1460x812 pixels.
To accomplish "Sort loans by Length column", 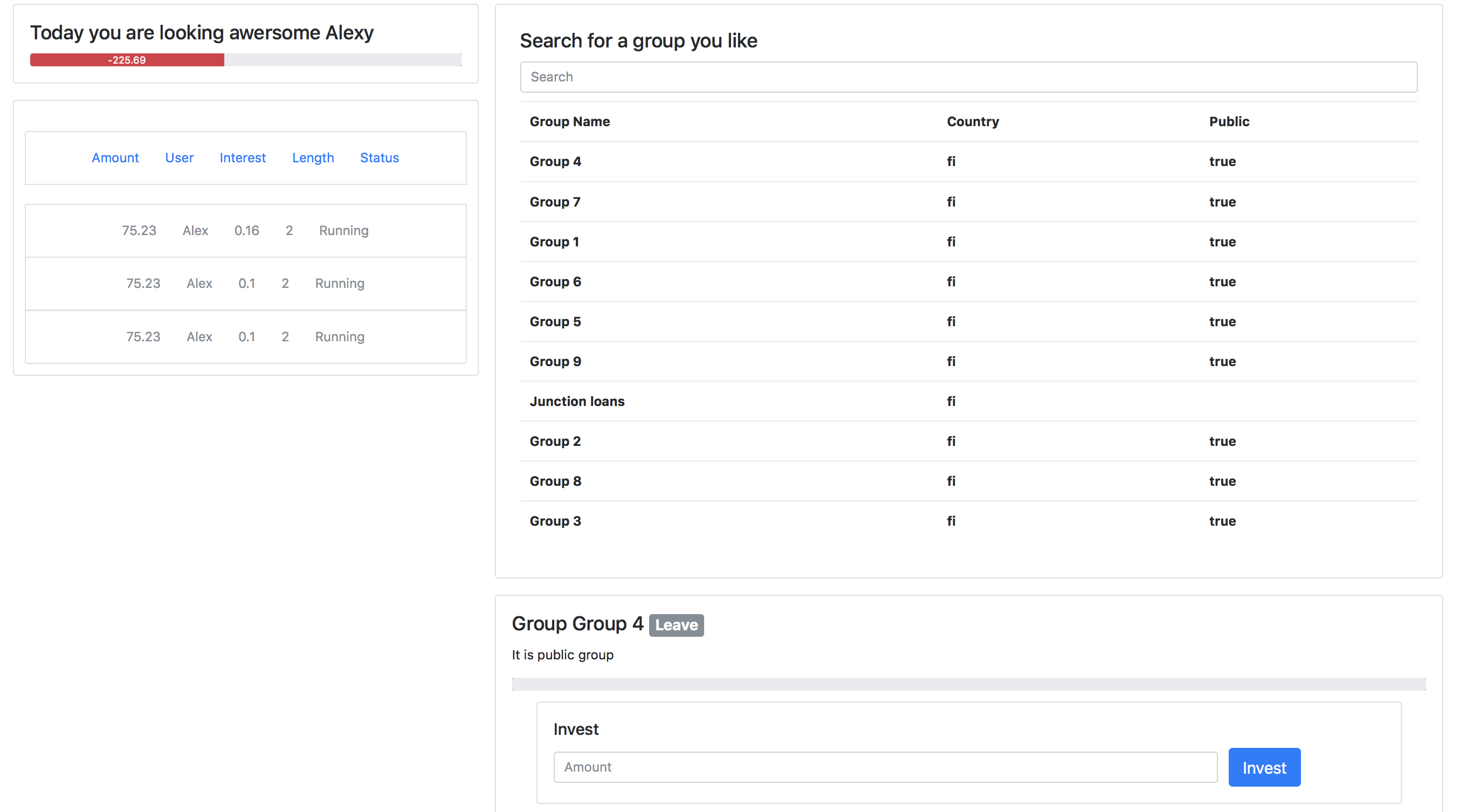I will tap(313, 157).
